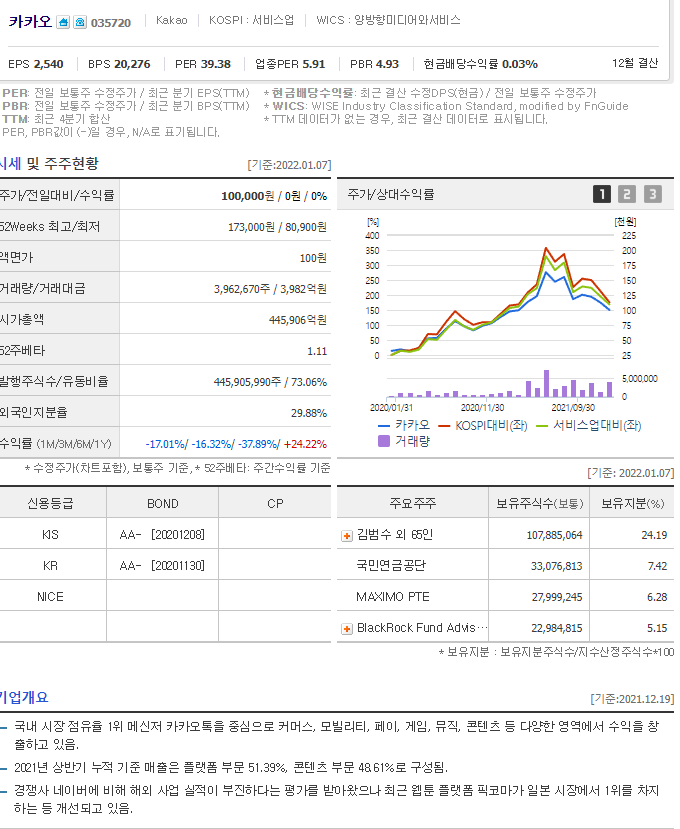Screen dimensions: 680x829
Task: Click the 주요주주 column header
Action: [x=412, y=504]
